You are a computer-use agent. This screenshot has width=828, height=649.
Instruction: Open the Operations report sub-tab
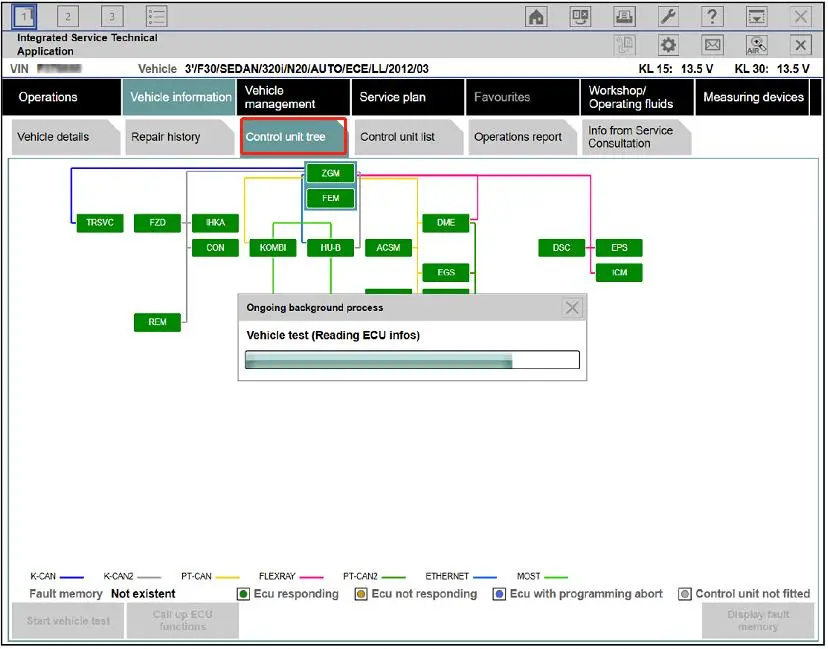tap(522, 137)
